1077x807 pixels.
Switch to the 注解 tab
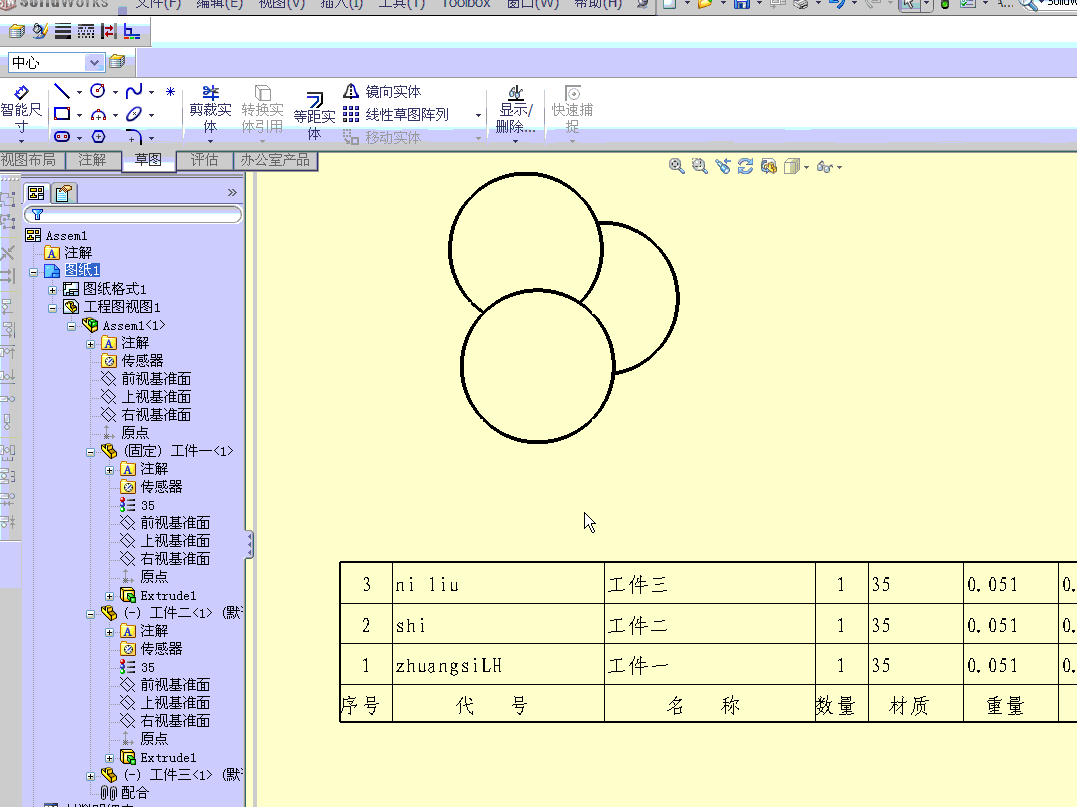(92, 160)
